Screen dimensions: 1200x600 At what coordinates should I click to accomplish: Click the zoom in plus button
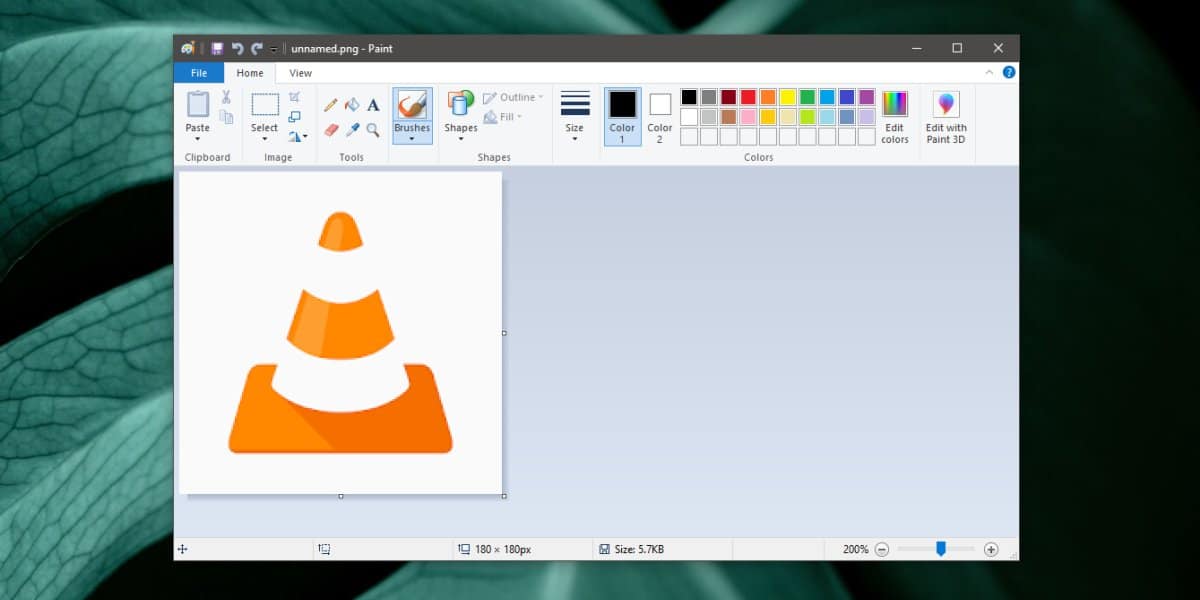point(991,549)
